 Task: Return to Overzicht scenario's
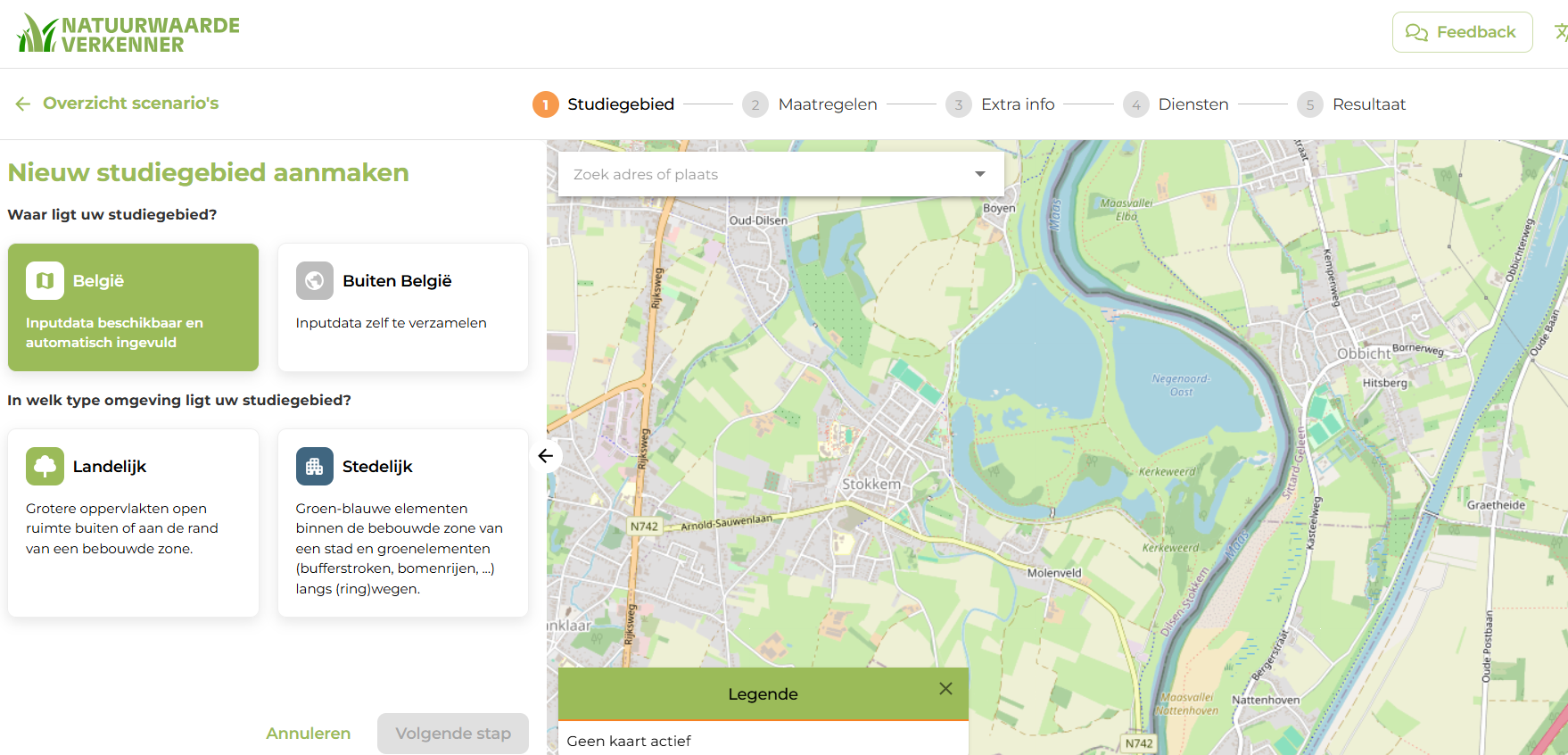[117, 104]
